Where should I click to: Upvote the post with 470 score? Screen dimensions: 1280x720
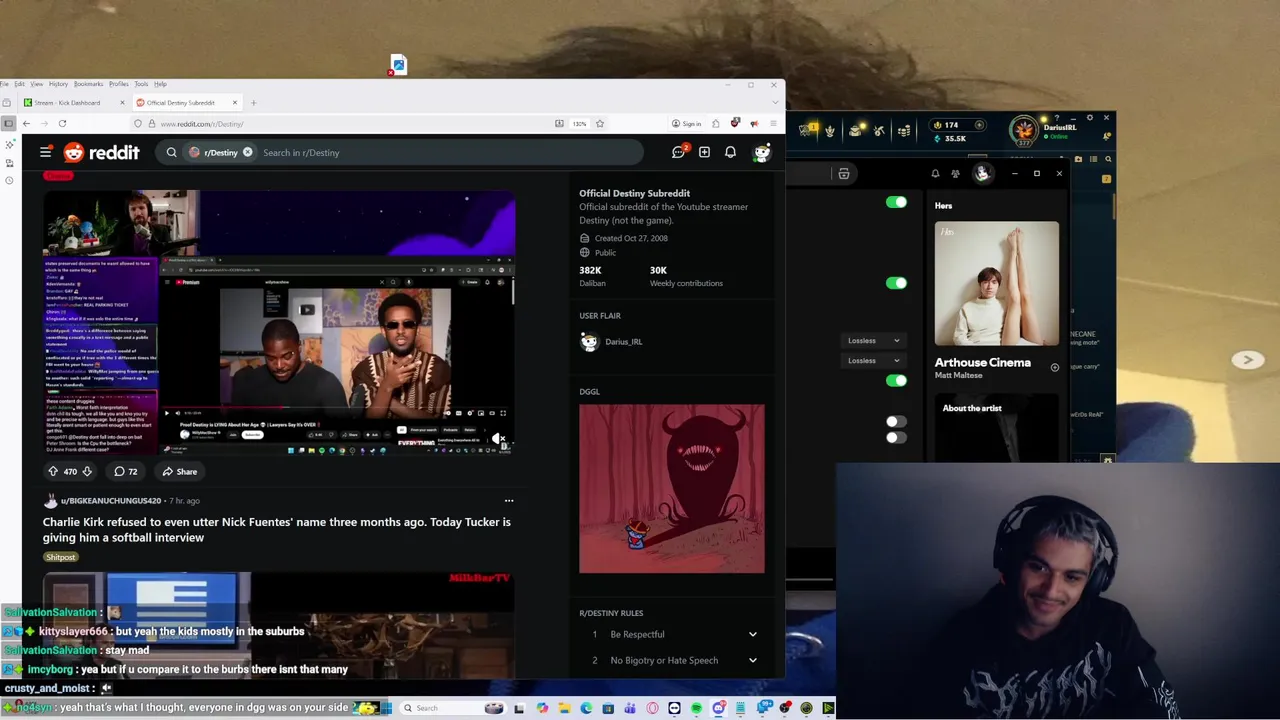click(53, 471)
